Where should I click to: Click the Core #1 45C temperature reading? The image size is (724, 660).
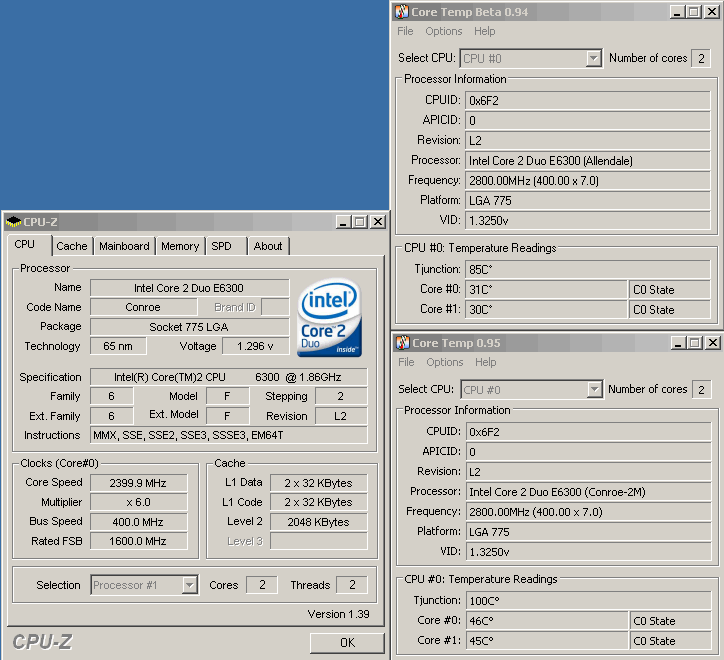click(547, 641)
